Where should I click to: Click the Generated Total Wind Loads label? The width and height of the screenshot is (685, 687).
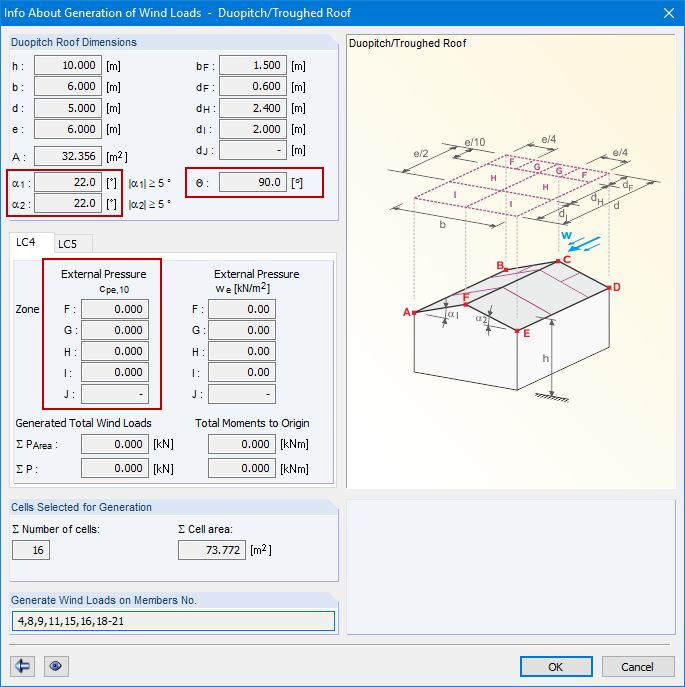83,423
